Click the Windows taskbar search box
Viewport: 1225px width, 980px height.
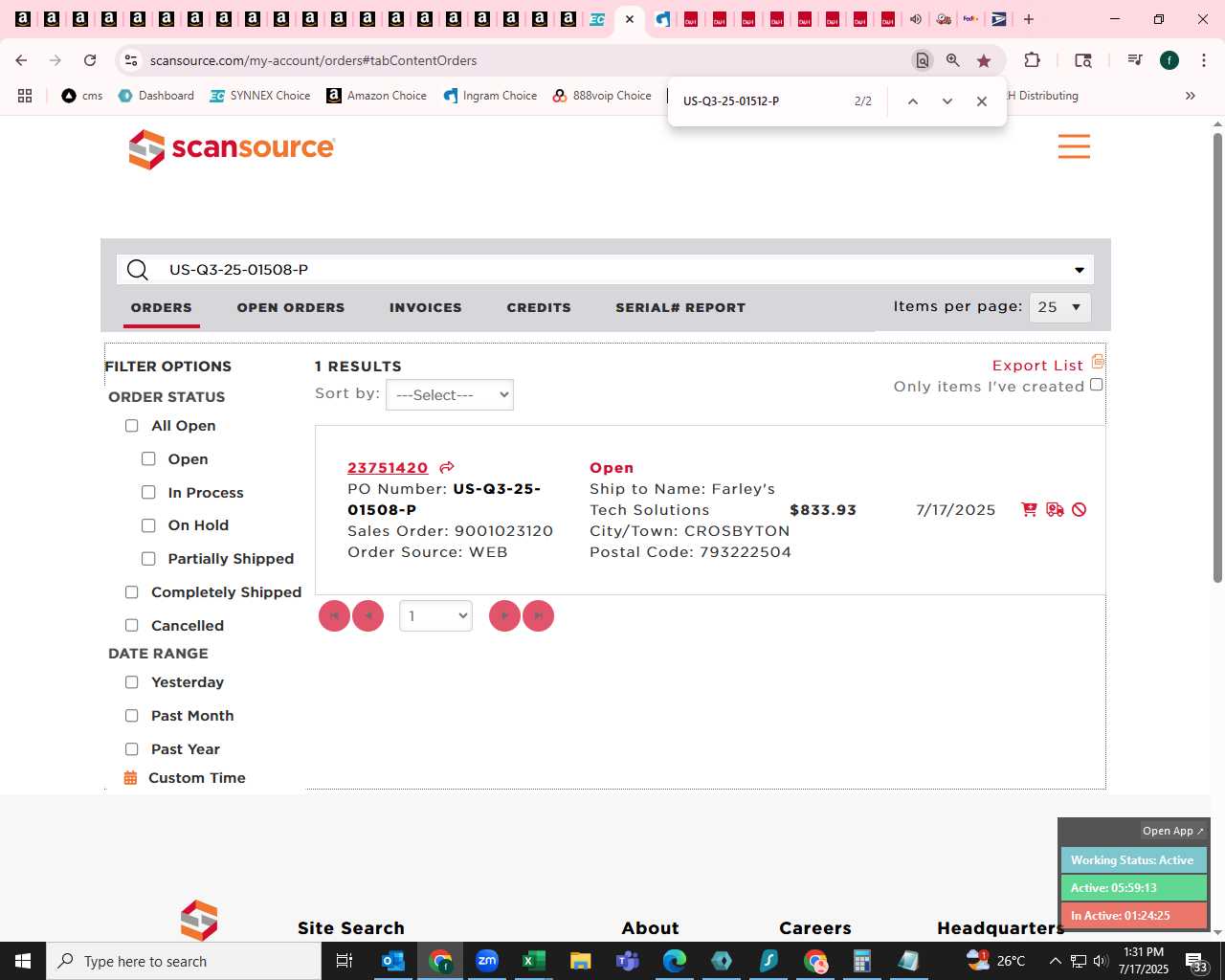pyautogui.click(x=184, y=961)
